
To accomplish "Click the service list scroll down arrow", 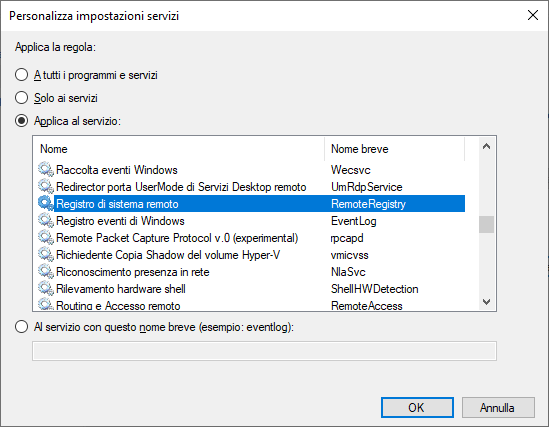I will pos(486,302).
